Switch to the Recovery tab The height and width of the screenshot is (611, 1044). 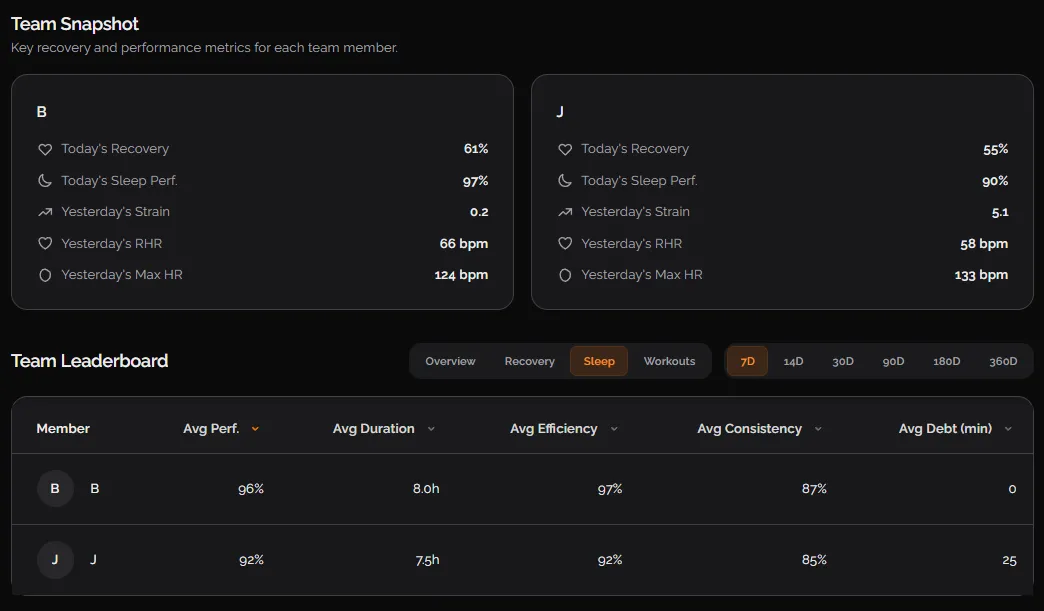tap(529, 361)
